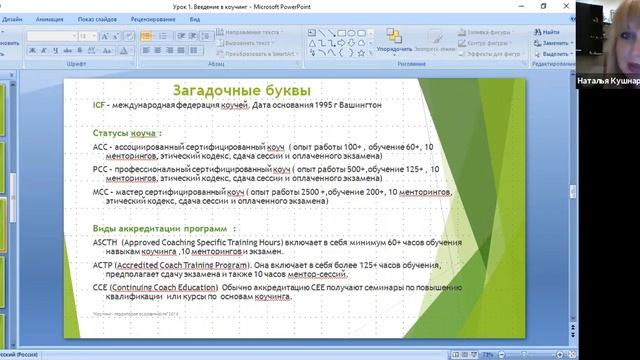Viewport: 640px width, 360px height.
Task: Zoom out with minus button
Action: (x=502, y=355)
